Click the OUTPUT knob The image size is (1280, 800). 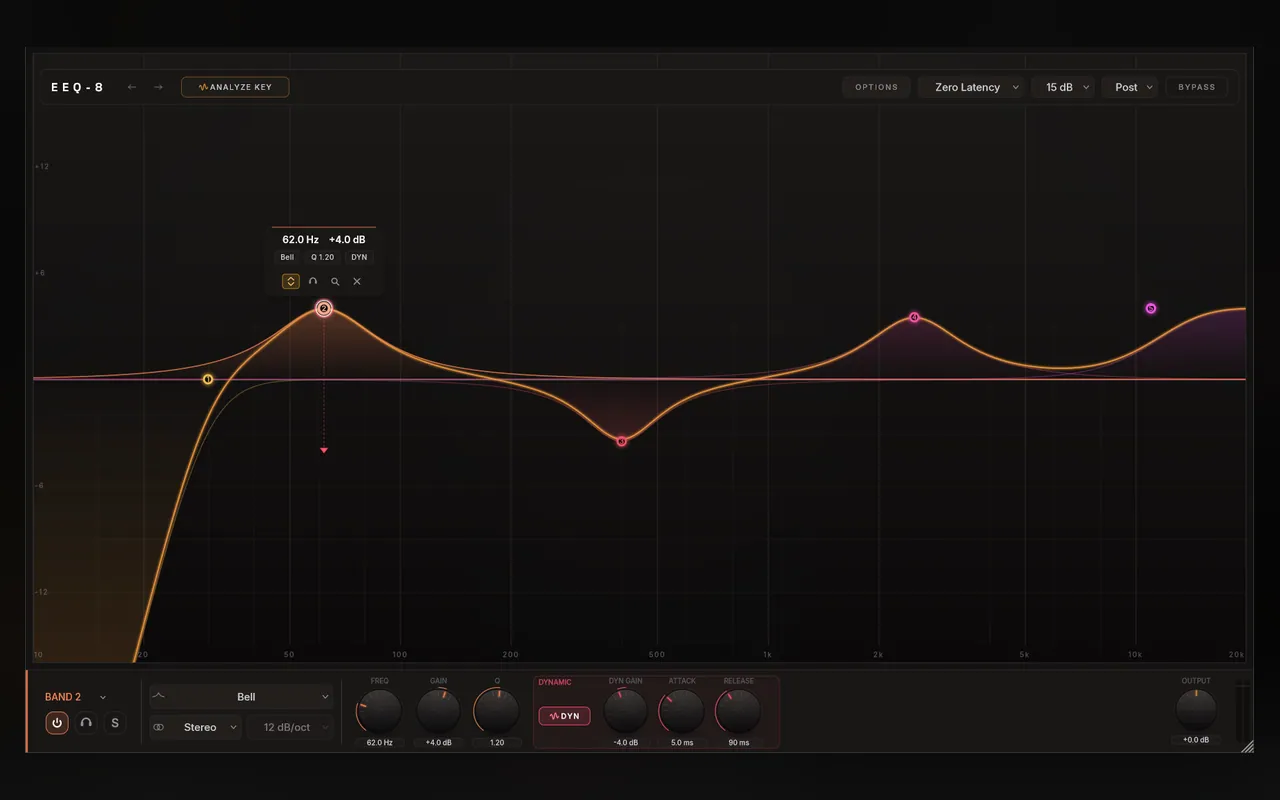tap(1196, 709)
